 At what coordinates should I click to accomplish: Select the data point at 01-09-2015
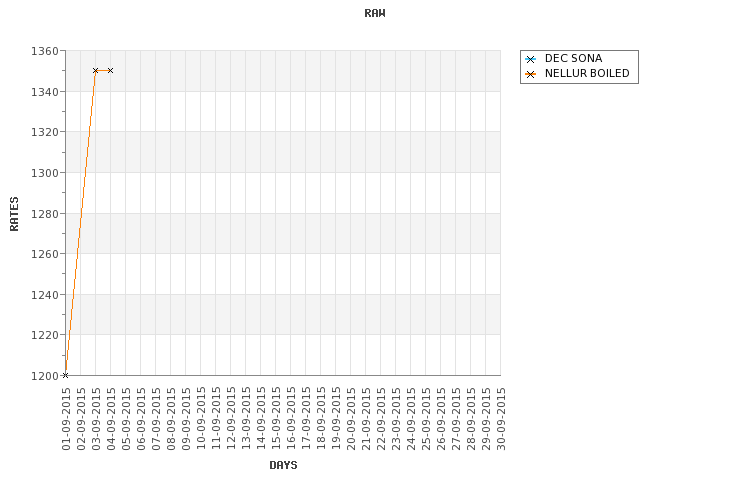[x=66, y=375]
